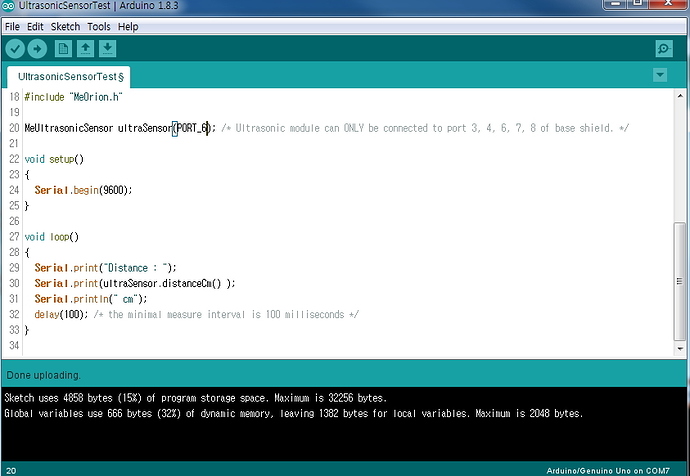The height and width of the screenshot is (476, 690).
Task: Open the Tools menu
Action: pos(99,27)
